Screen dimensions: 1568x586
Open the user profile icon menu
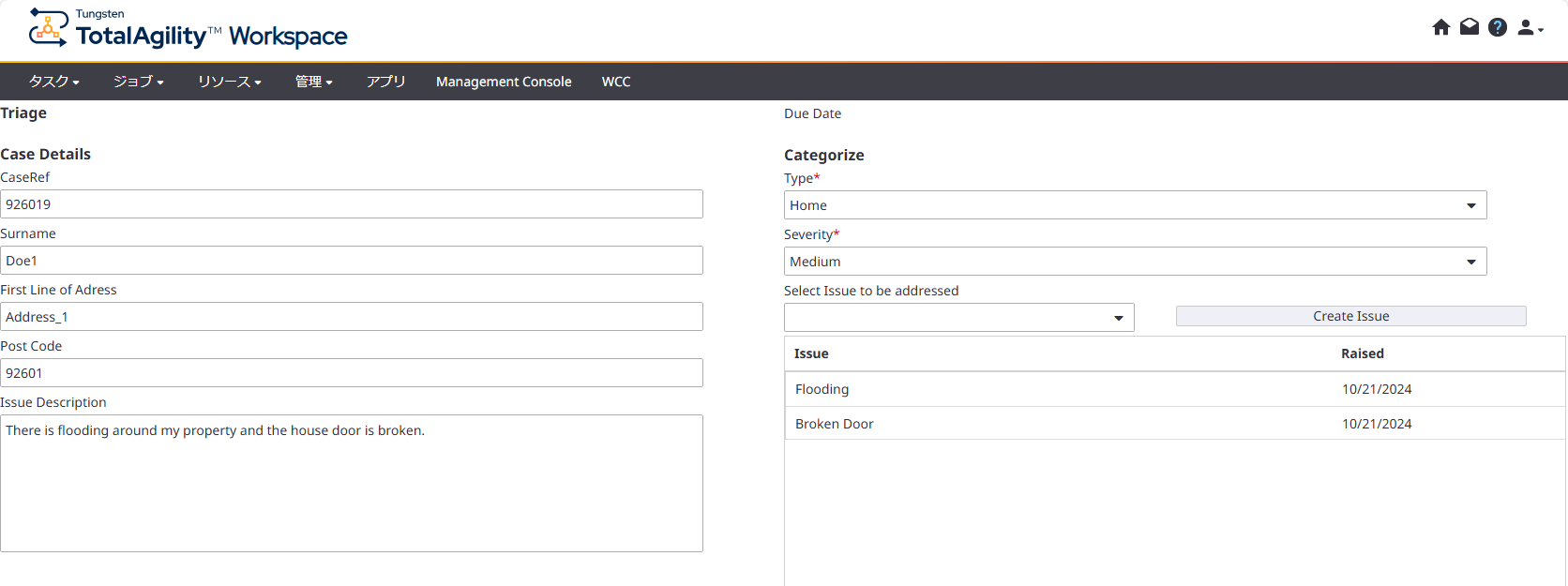pos(1529,28)
